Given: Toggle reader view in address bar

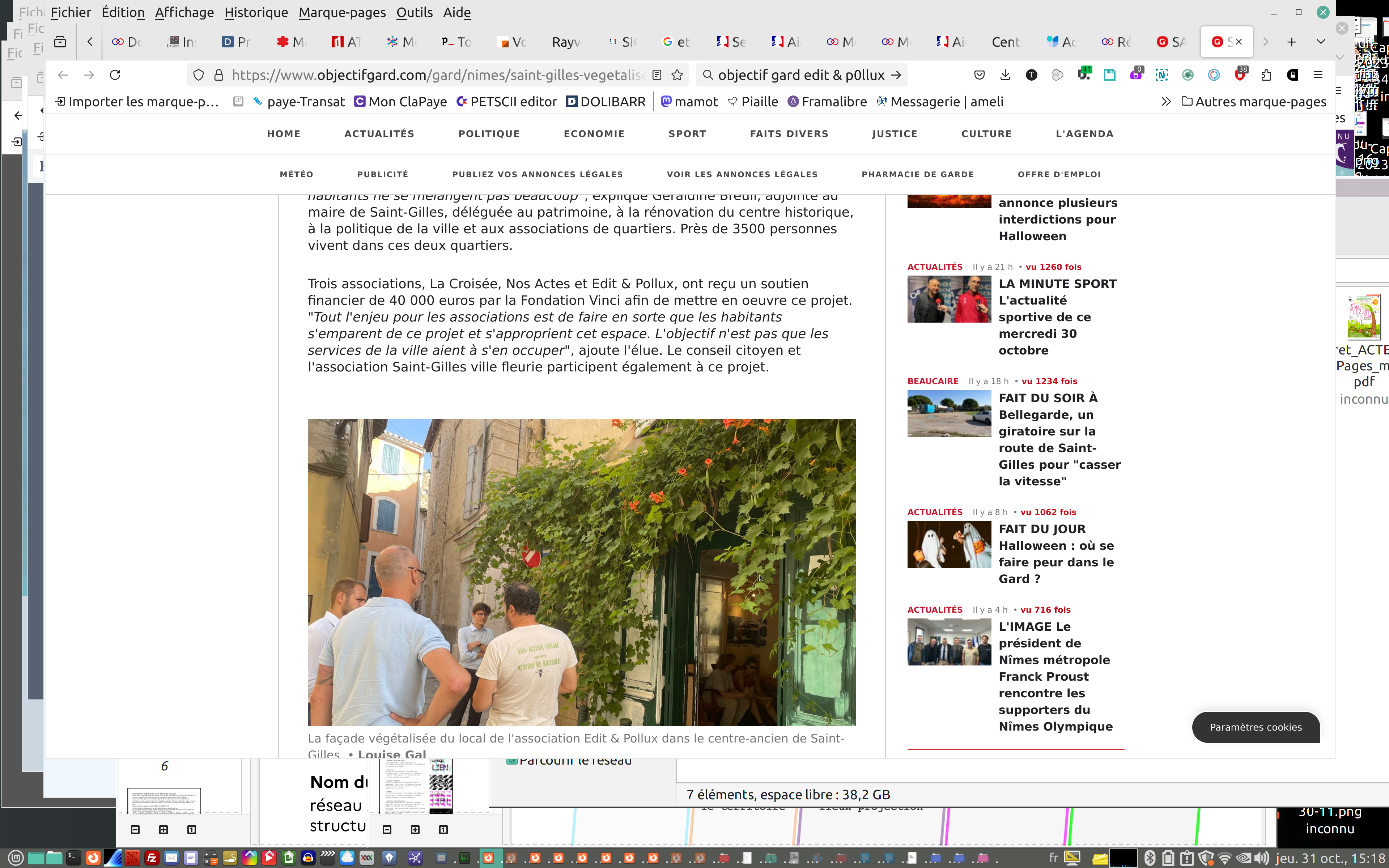Looking at the screenshot, I should point(657,75).
